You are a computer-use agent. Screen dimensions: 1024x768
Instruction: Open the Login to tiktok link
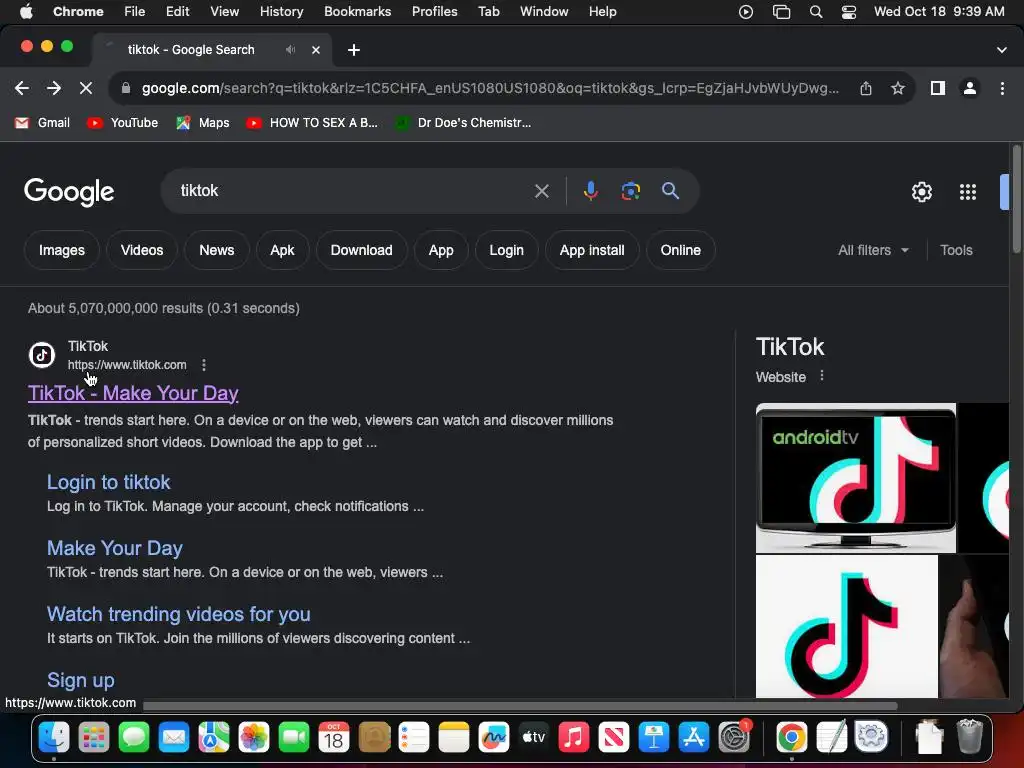click(108, 482)
